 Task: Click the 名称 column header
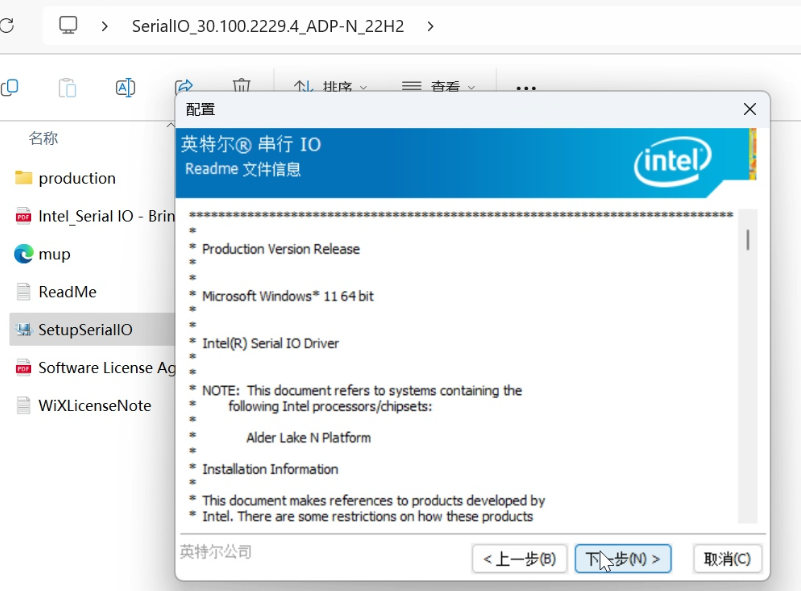[43, 138]
